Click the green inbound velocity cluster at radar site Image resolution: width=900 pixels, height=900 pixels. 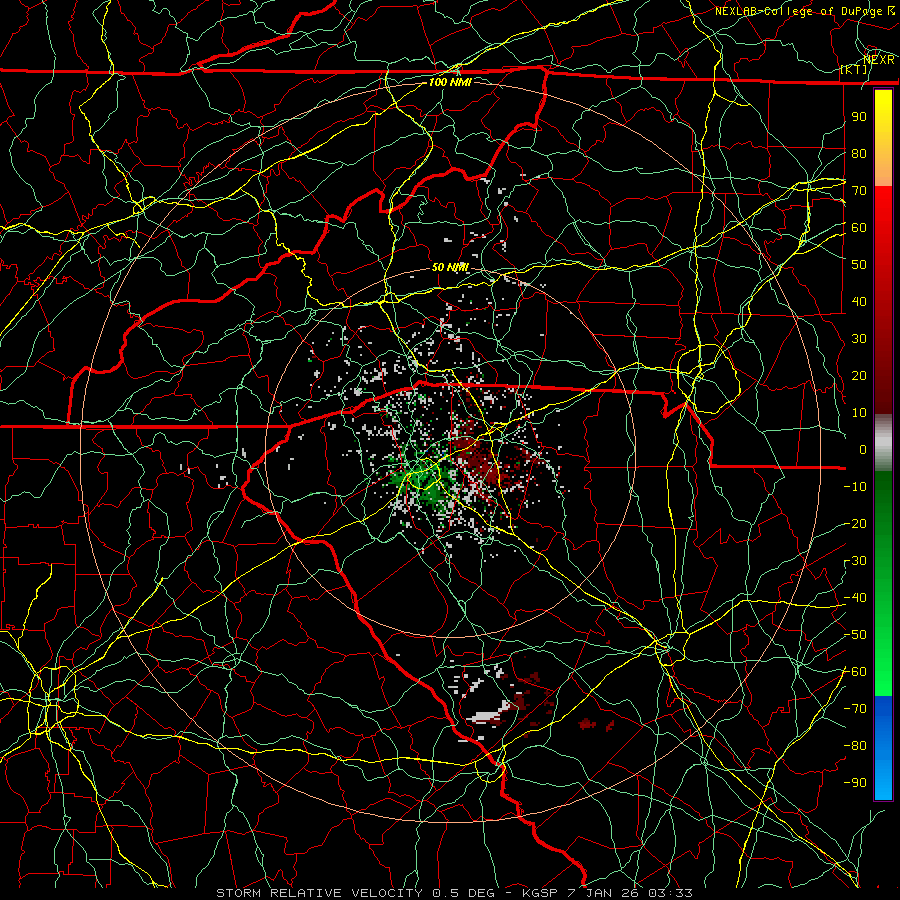[424, 479]
